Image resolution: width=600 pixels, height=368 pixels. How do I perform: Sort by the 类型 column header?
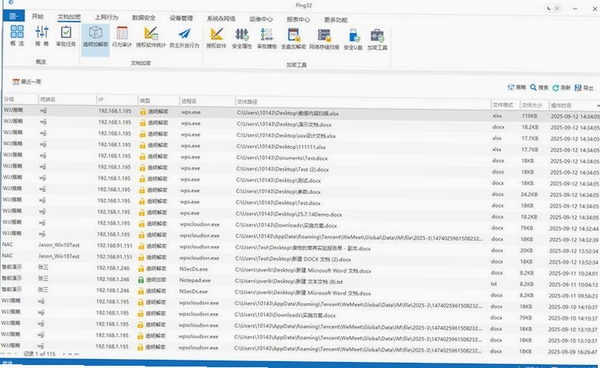coord(158,101)
